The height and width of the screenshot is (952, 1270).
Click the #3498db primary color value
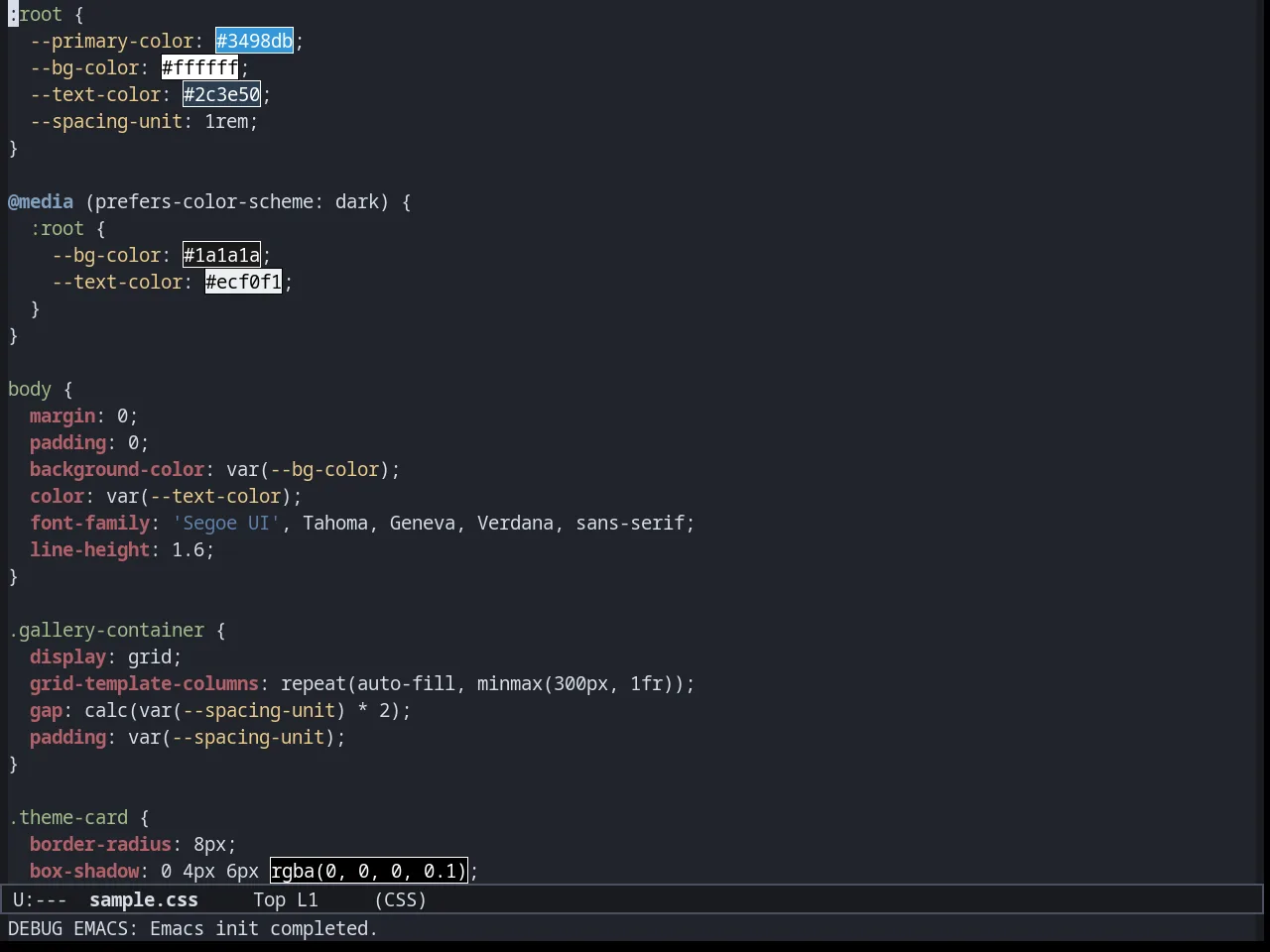(x=254, y=41)
